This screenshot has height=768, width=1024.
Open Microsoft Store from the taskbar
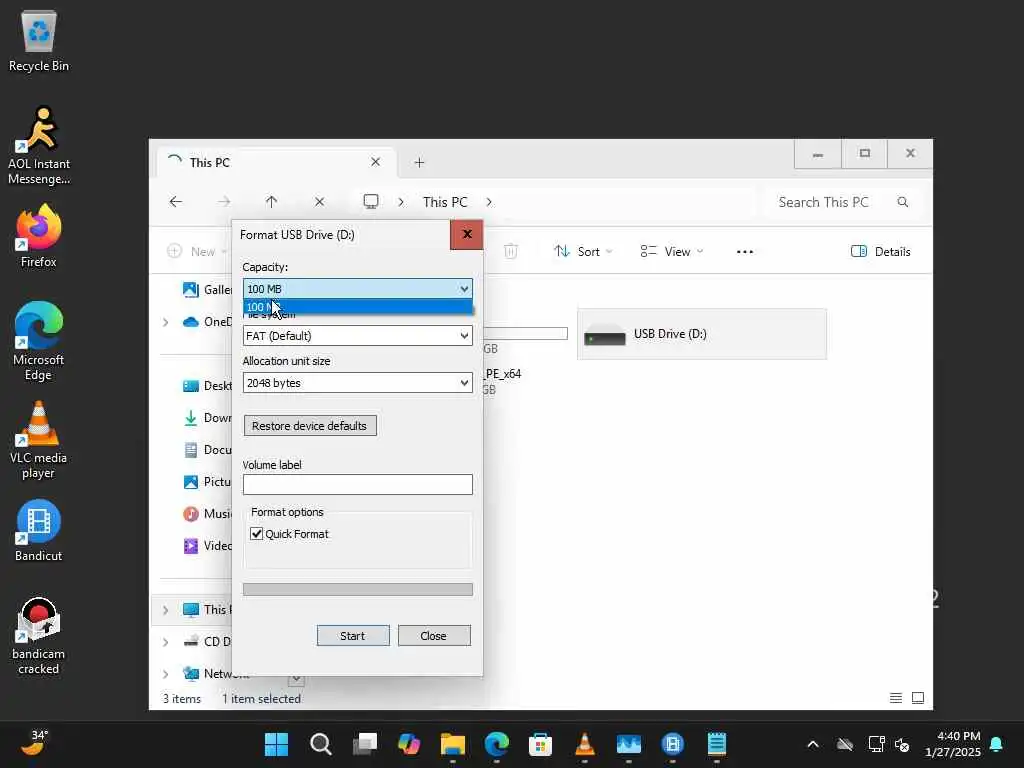point(540,744)
